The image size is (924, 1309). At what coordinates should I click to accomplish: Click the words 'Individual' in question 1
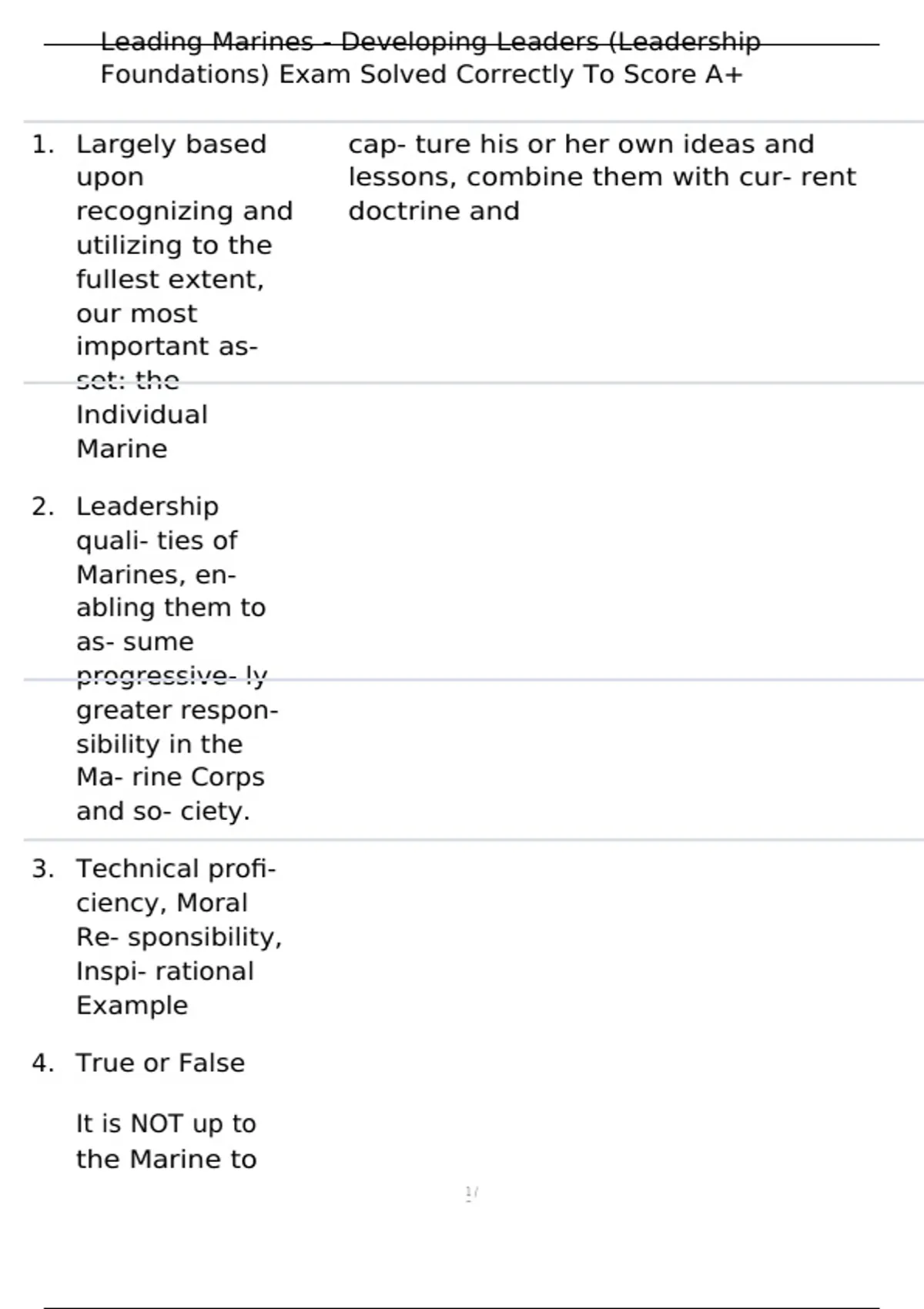[142, 415]
